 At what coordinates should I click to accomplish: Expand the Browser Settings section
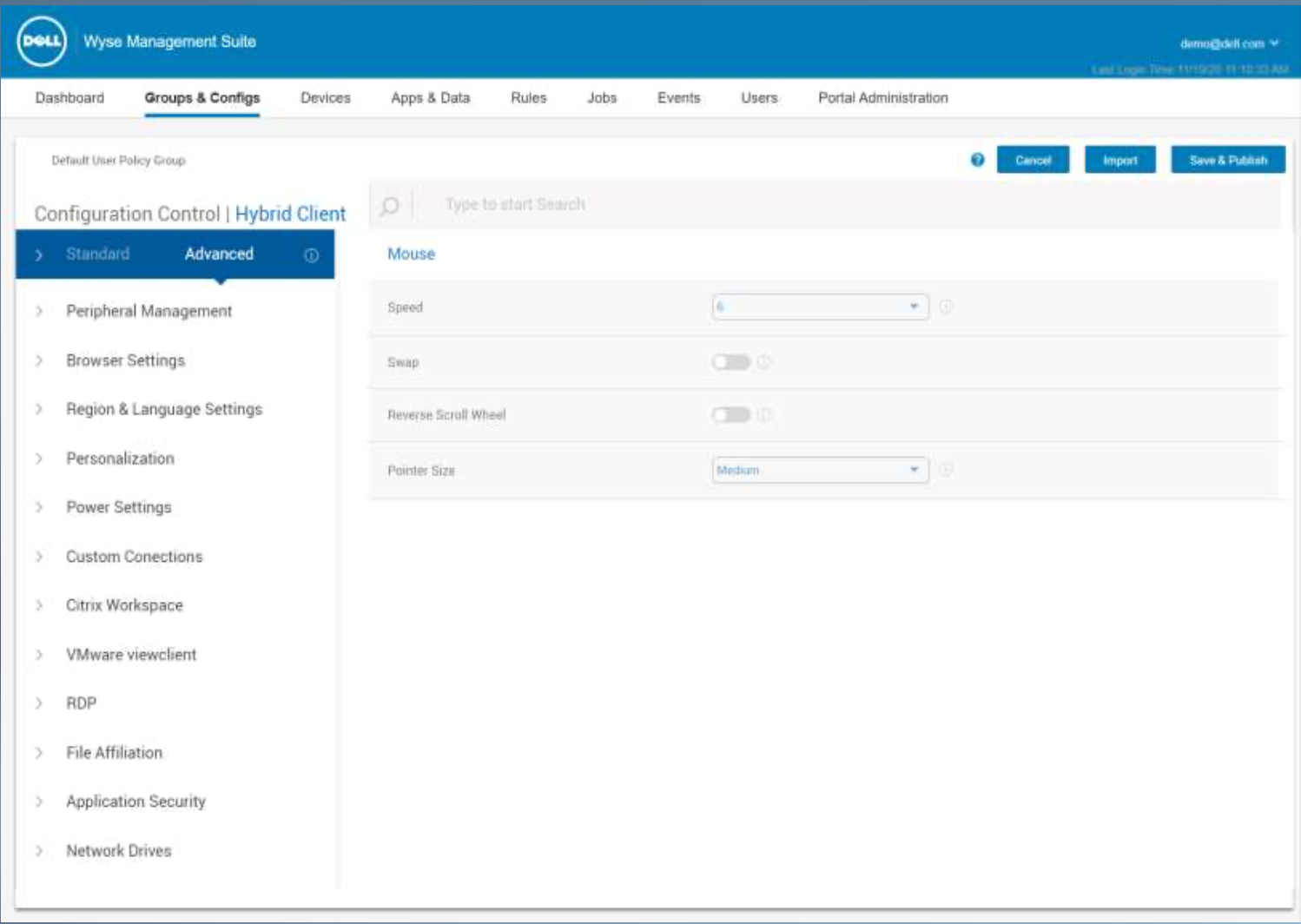(126, 360)
